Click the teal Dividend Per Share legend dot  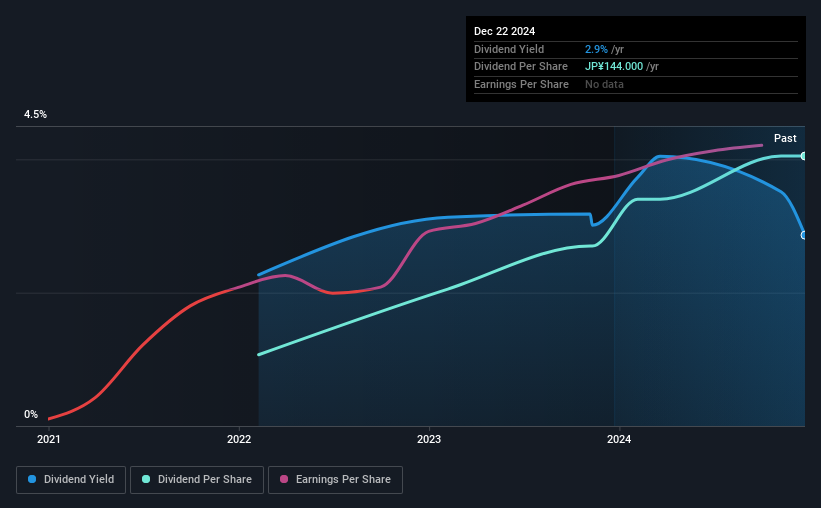coord(146,479)
